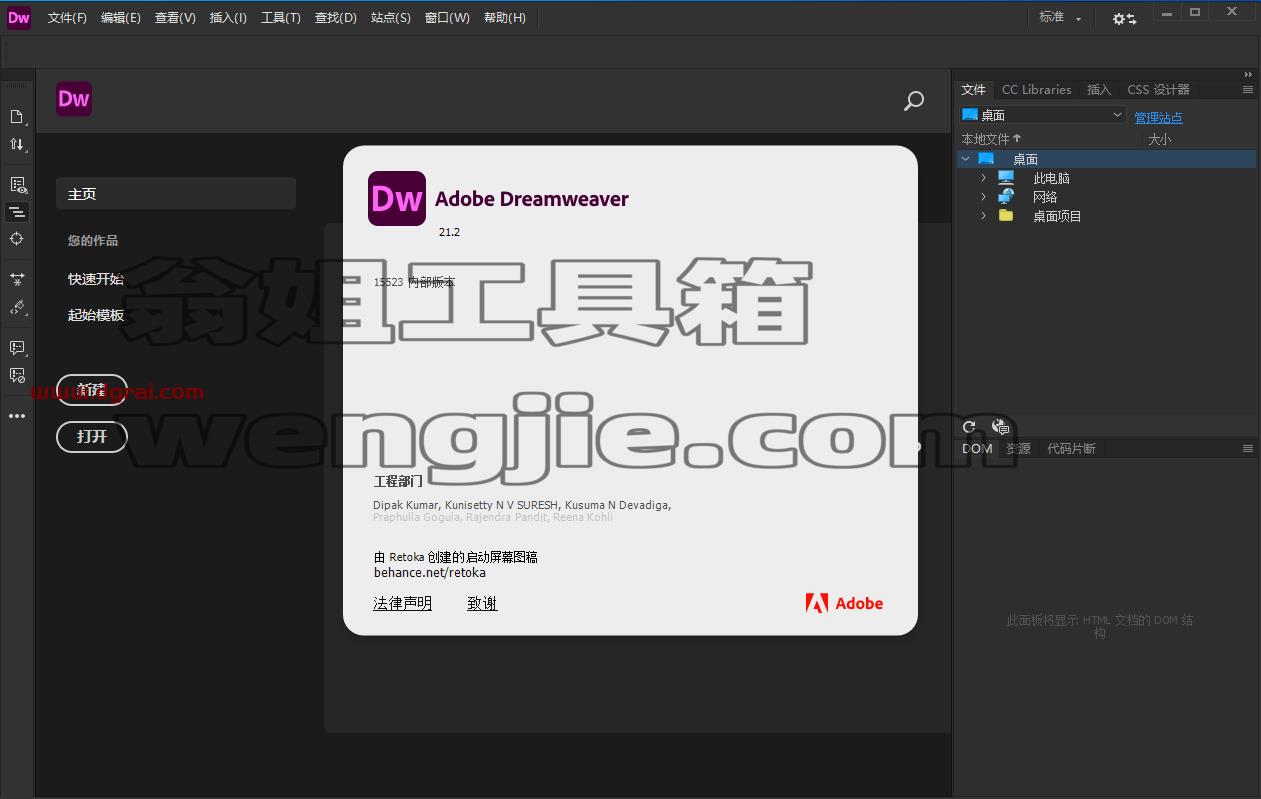Open the 帮助(H) menu
Image resolution: width=1261 pixels, height=799 pixels.
(504, 18)
